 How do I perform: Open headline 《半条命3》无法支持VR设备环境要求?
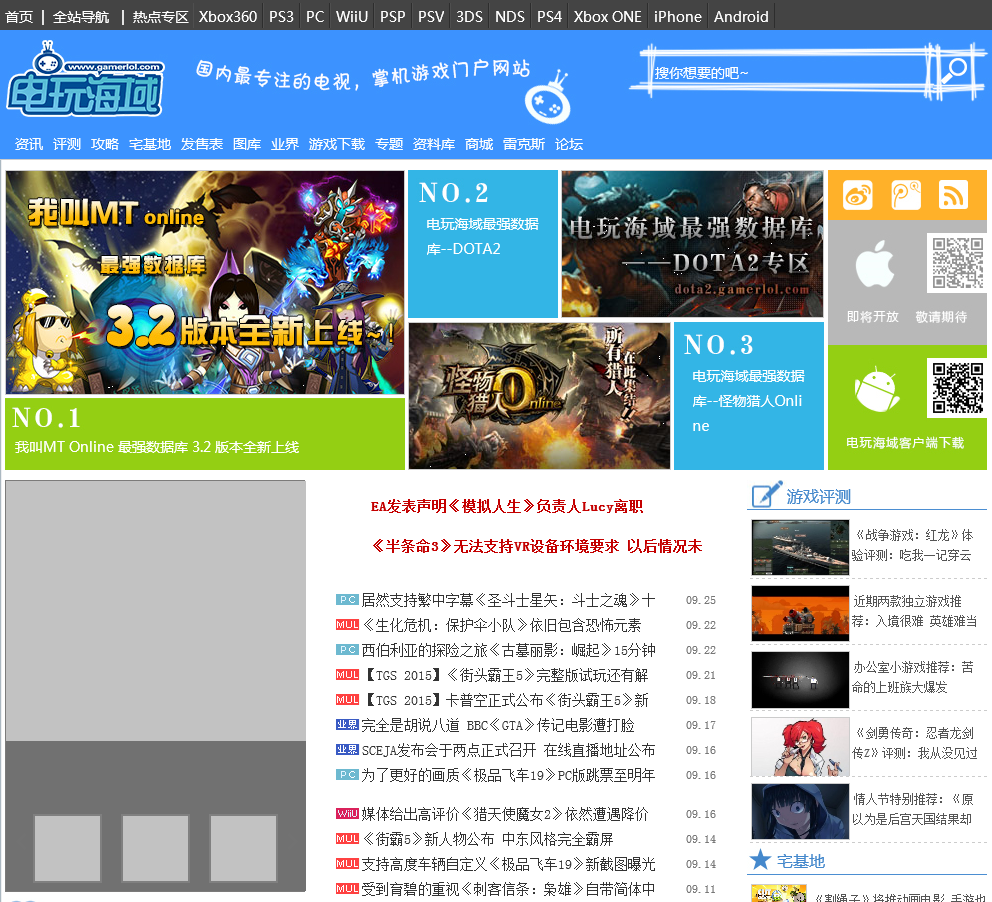(536, 546)
